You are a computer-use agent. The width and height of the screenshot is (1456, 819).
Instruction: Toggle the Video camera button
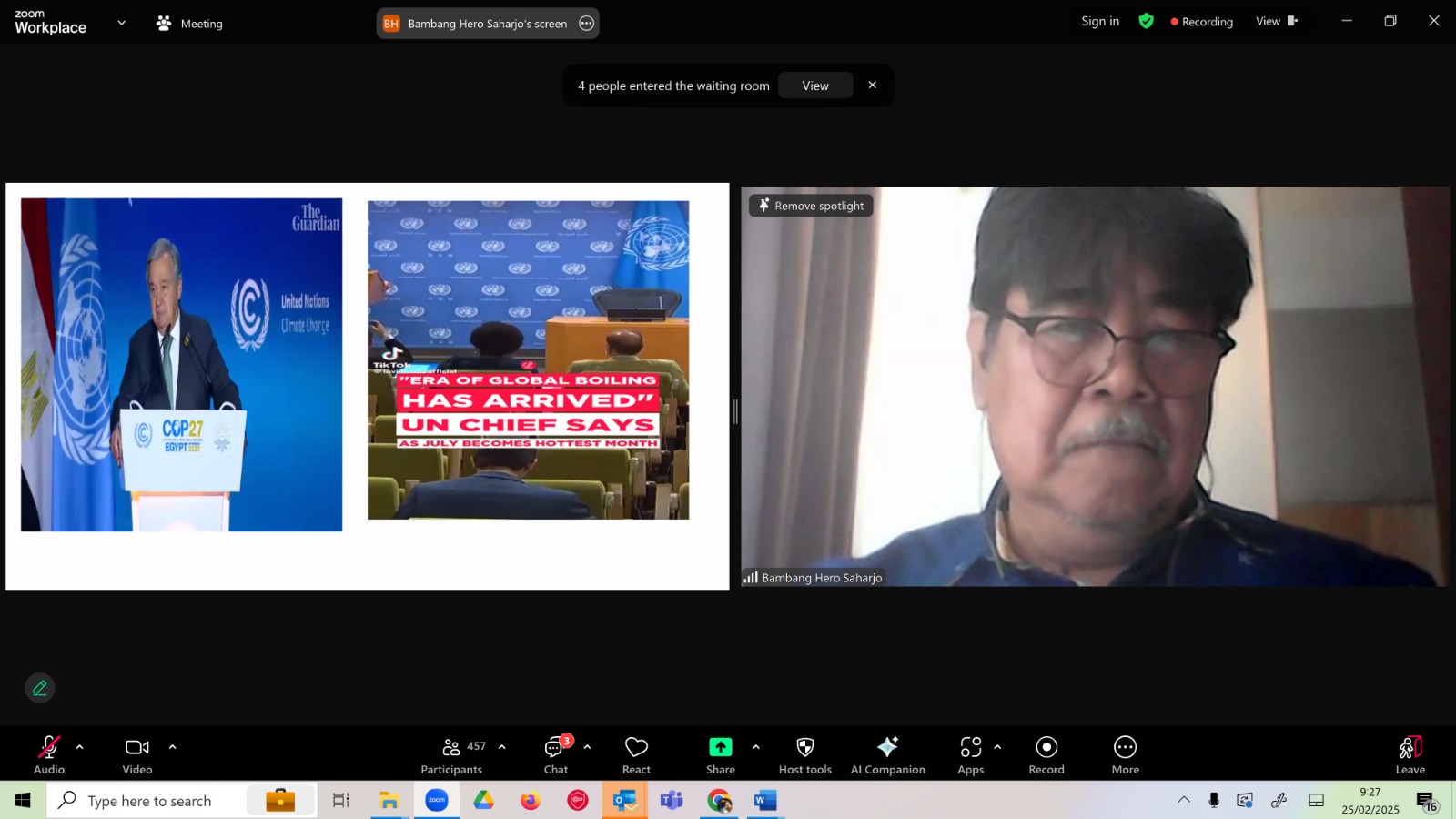pyautogui.click(x=137, y=755)
